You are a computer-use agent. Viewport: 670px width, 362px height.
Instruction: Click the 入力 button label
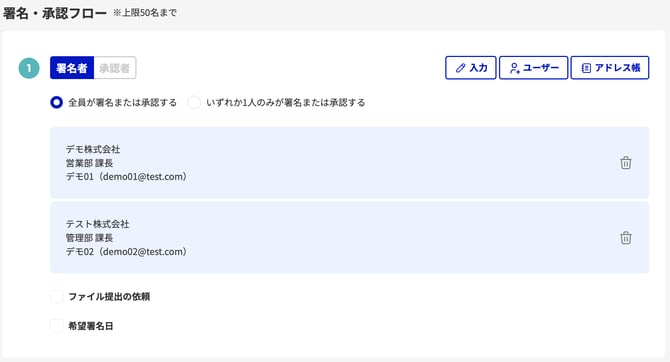click(479, 68)
